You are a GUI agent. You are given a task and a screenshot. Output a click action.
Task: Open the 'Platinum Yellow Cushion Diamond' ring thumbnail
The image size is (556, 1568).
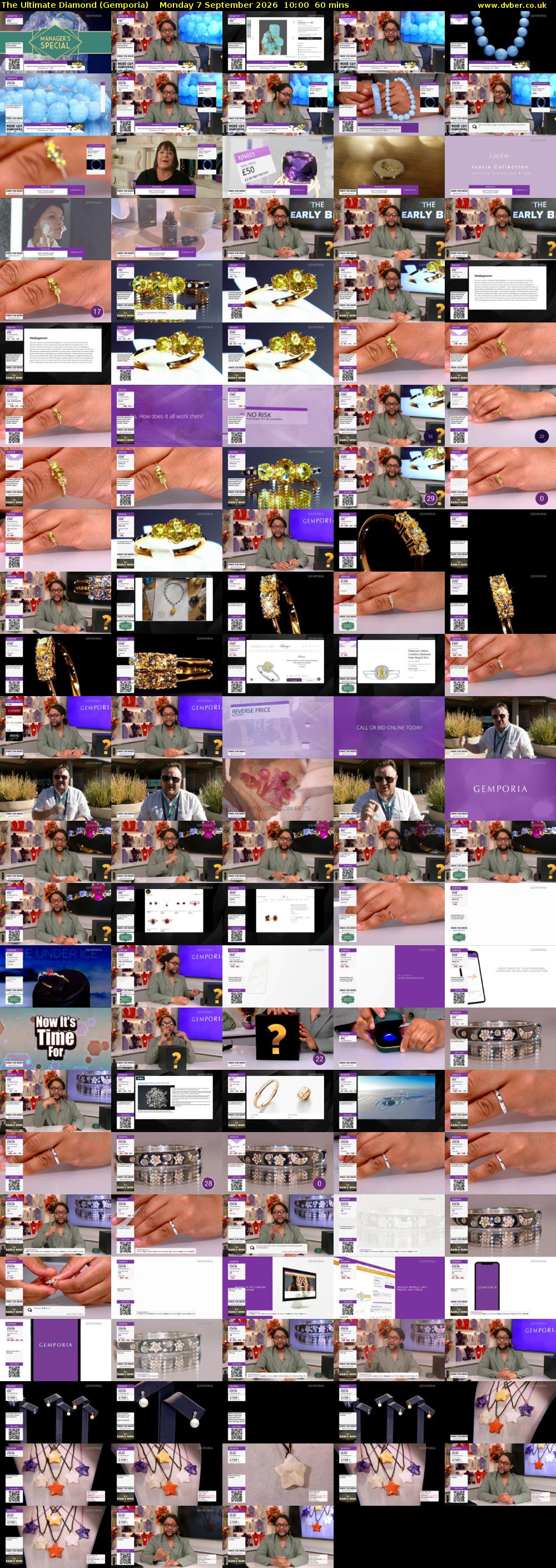(x=389, y=664)
